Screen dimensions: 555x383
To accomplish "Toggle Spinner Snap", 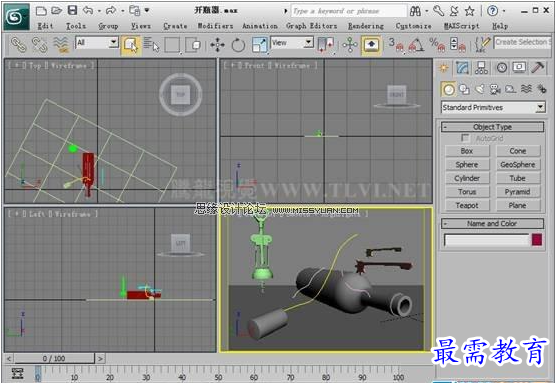I will click(x=458, y=45).
